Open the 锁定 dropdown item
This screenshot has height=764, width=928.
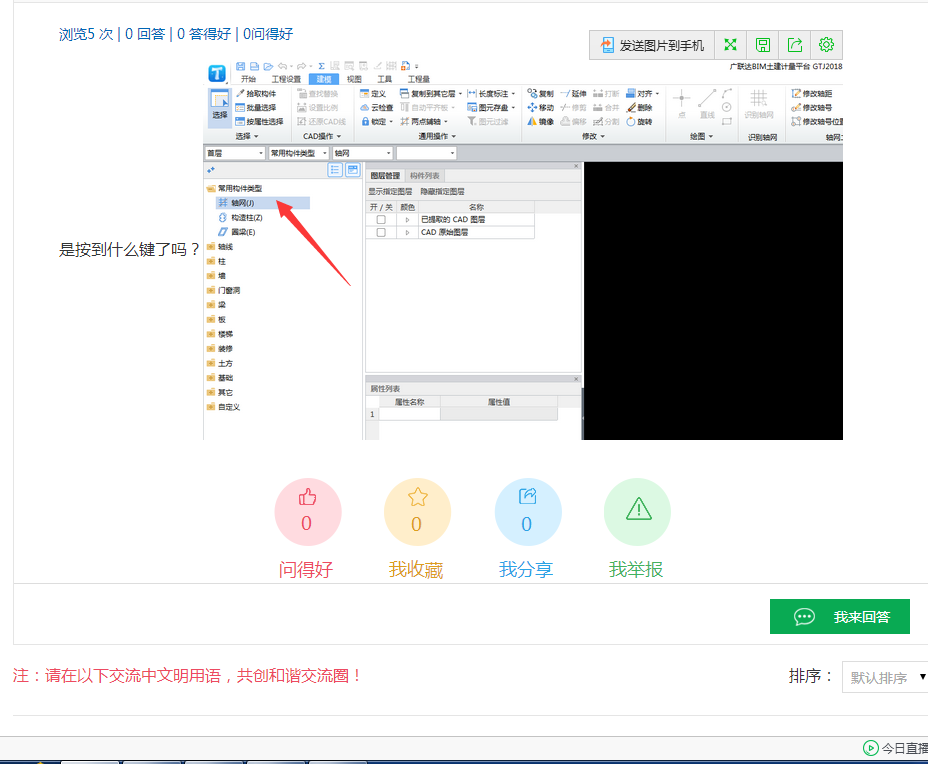pyautogui.click(x=377, y=121)
